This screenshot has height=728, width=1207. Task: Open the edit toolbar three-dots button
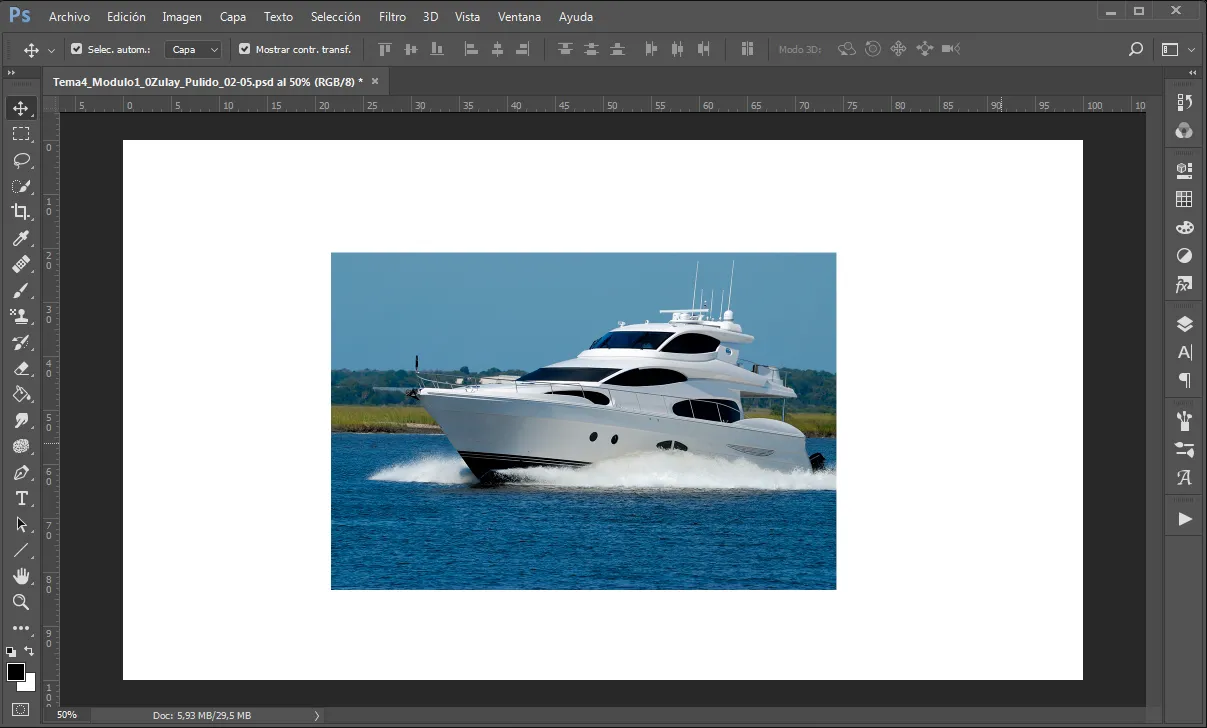pyautogui.click(x=21, y=628)
